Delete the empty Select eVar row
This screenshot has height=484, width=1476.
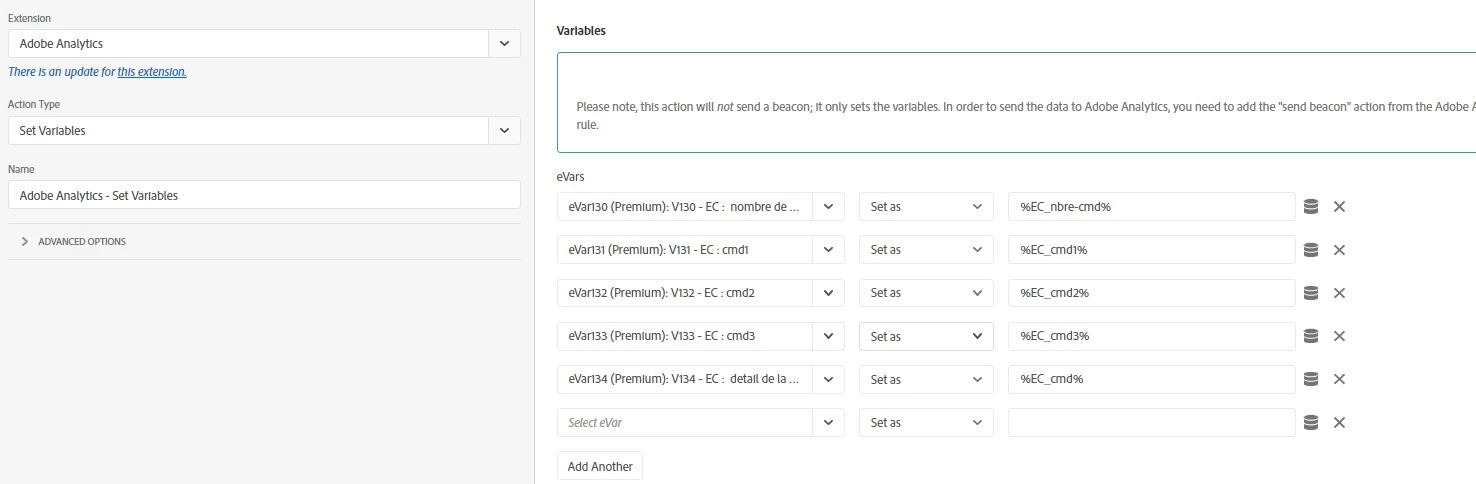click(1339, 422)
